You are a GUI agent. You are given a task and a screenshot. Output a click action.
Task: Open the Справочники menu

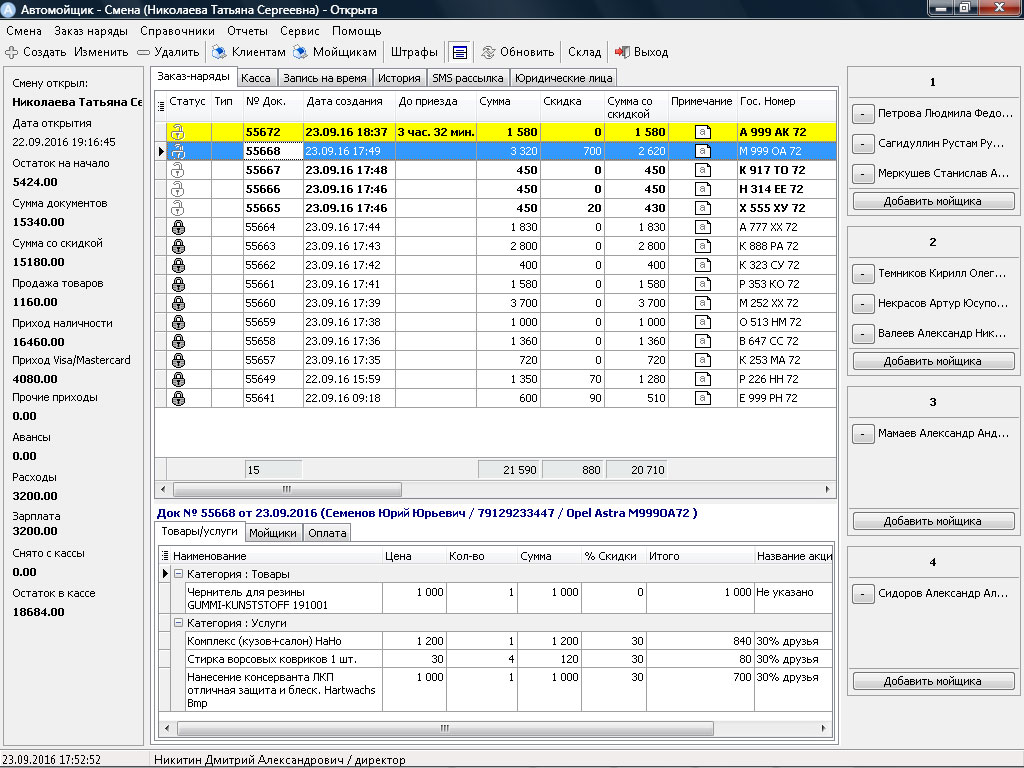coord(176,31)
